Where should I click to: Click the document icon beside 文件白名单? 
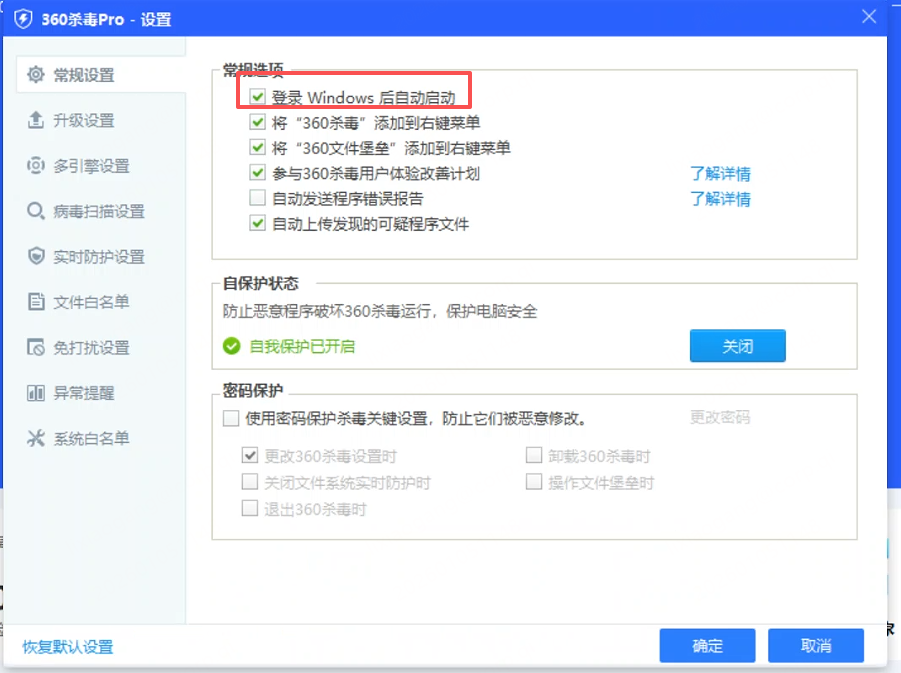point(36,302)
